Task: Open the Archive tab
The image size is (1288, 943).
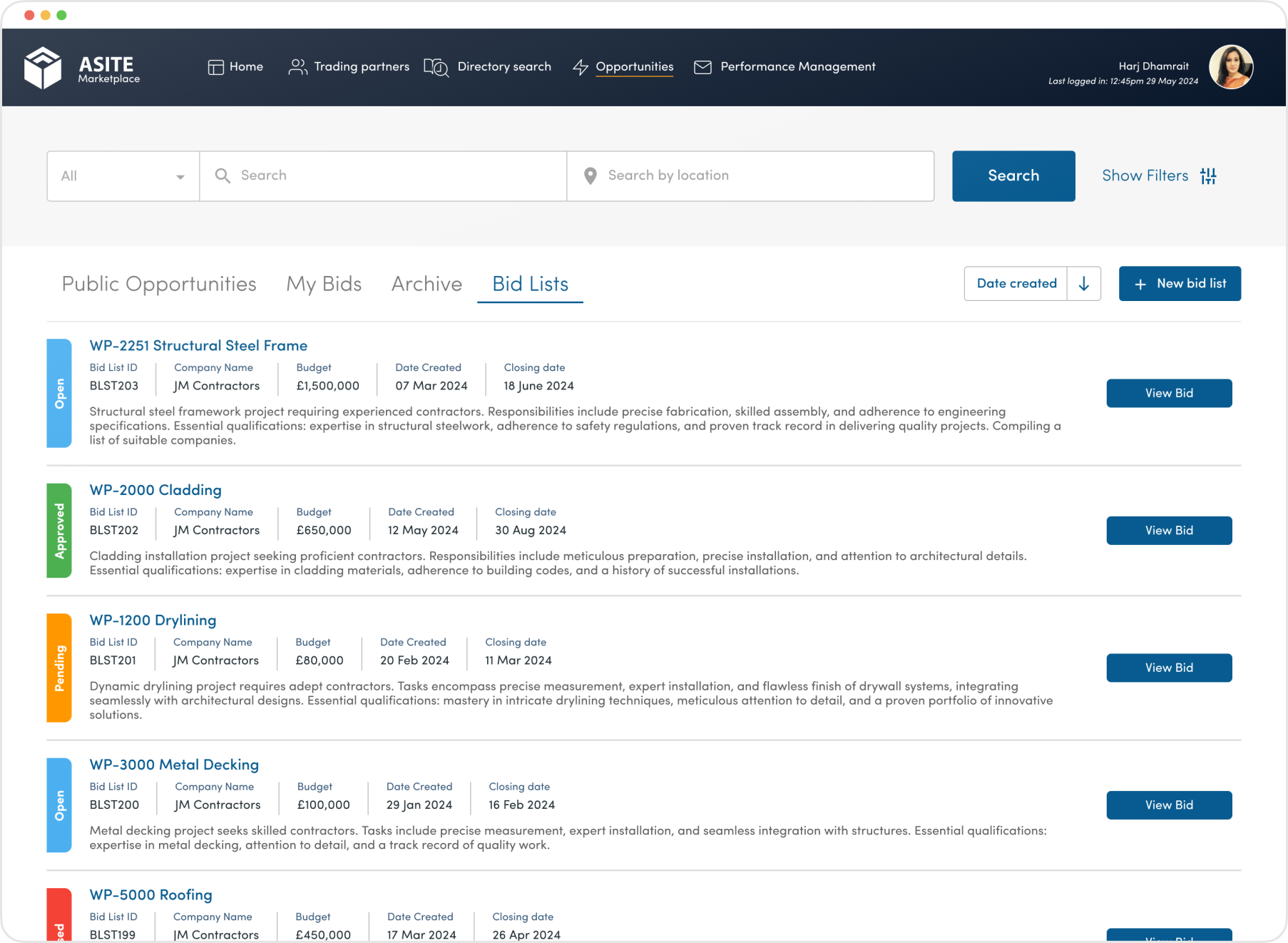Action: tap(426, 284)
